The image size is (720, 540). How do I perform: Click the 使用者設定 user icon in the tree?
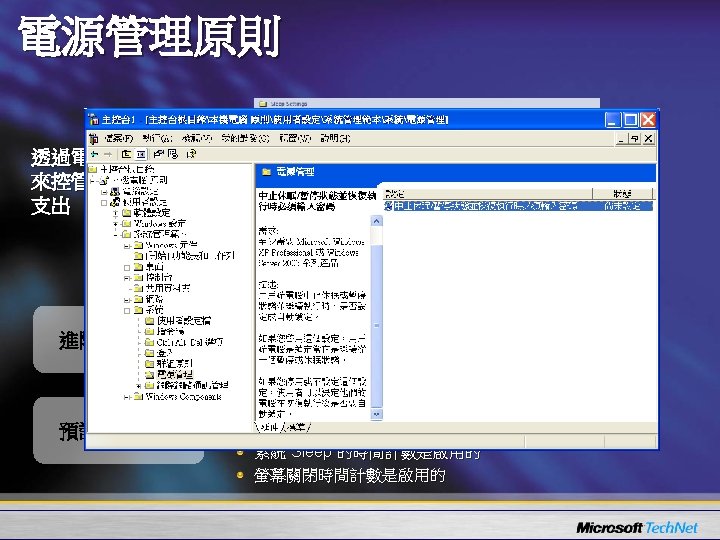115,202
